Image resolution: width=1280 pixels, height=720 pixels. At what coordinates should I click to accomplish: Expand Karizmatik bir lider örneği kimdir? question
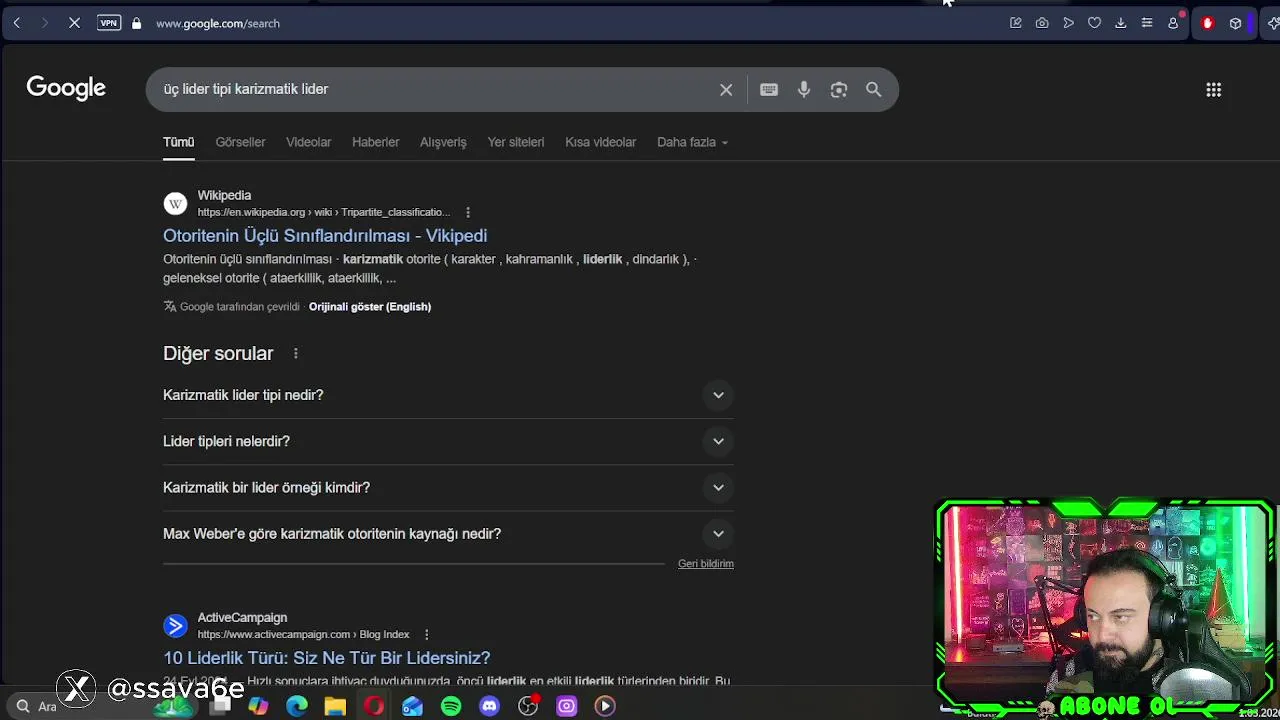[x=448, y=487]
